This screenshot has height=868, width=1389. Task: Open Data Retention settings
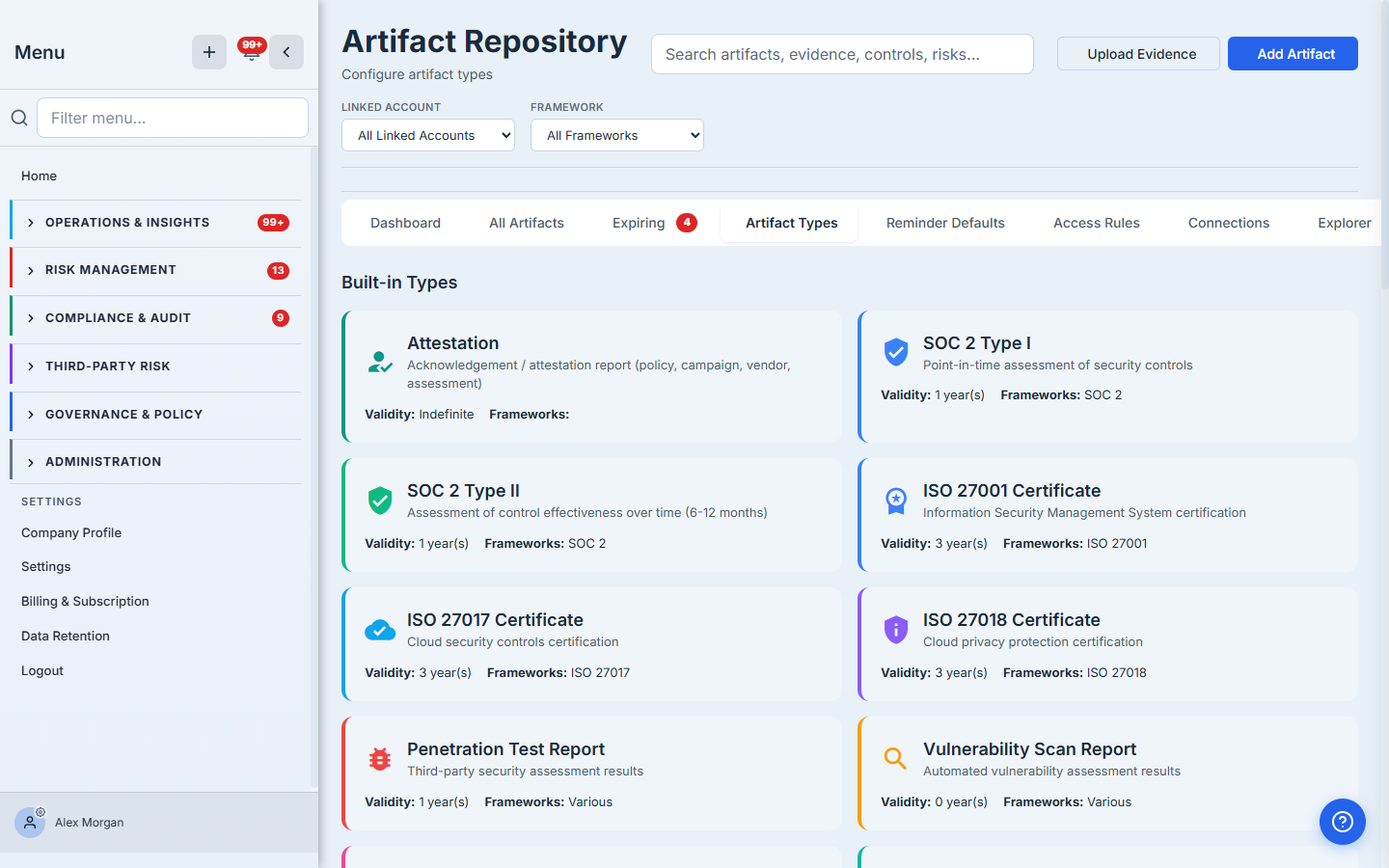coord(66,636)
